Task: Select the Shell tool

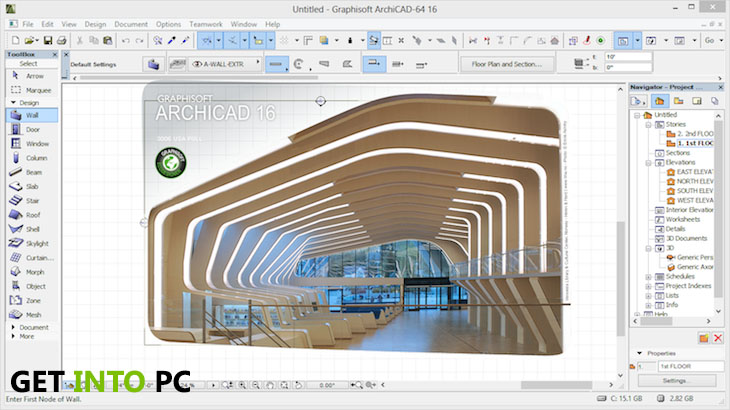Action: pos(32,229)
